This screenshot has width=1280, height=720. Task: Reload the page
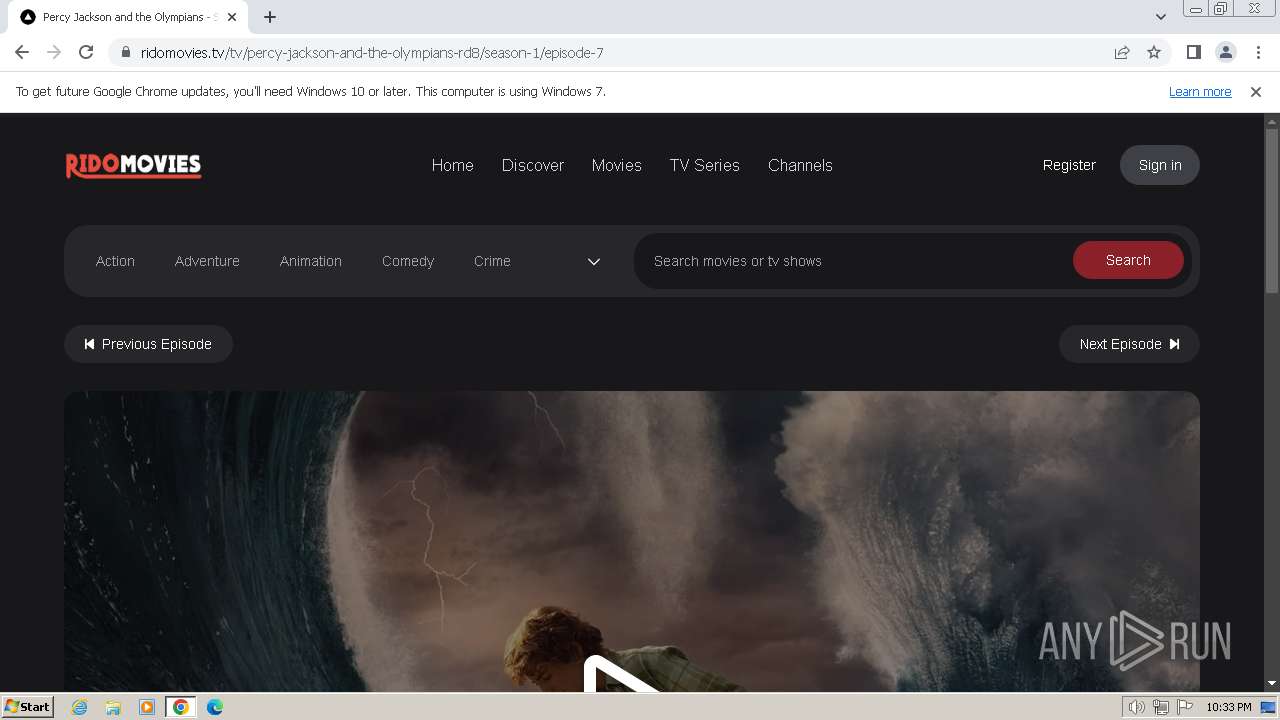[x=86, y=52]
